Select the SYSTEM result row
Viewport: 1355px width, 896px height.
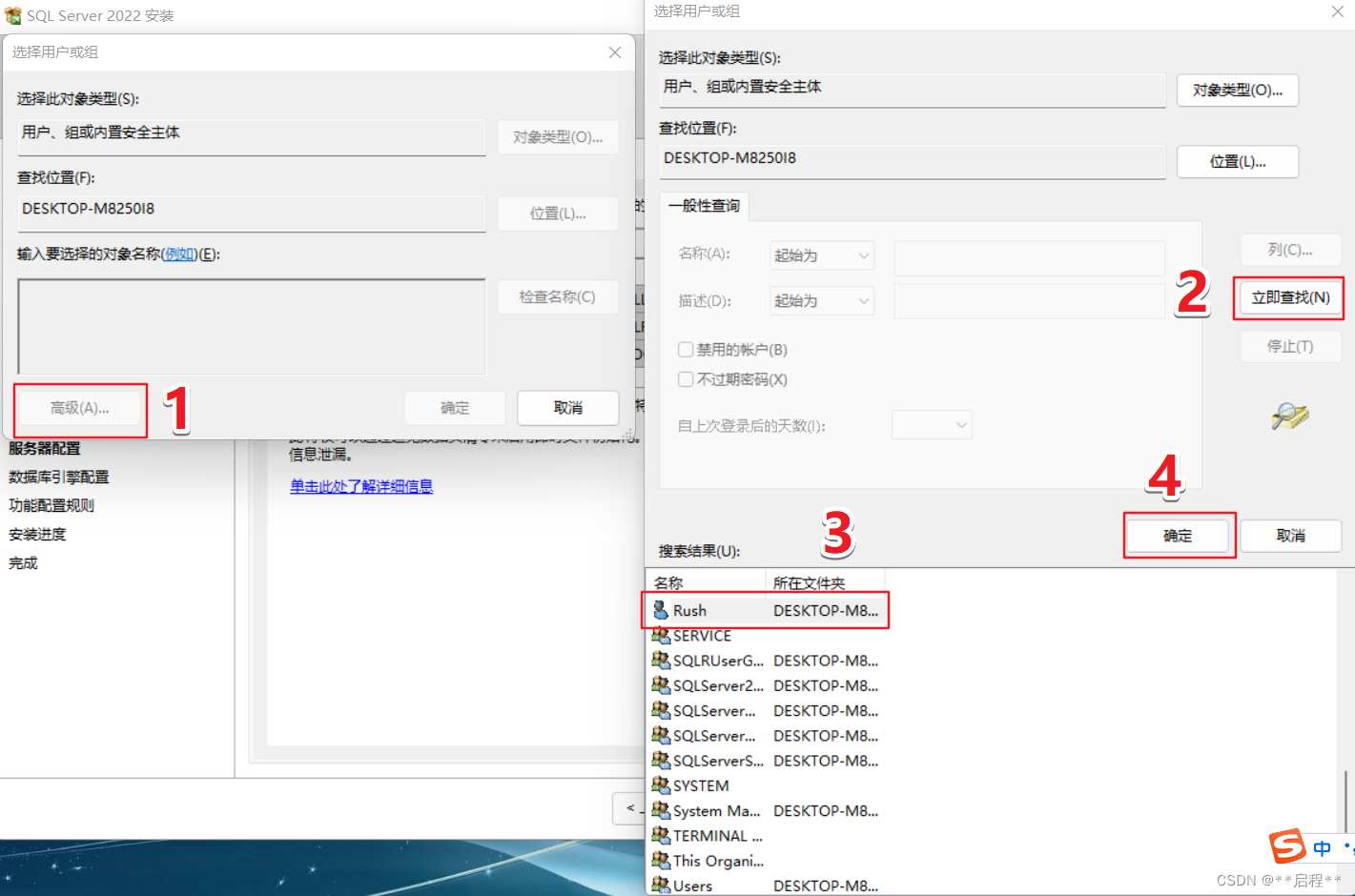pyautogui.click(x=767, y=785)
